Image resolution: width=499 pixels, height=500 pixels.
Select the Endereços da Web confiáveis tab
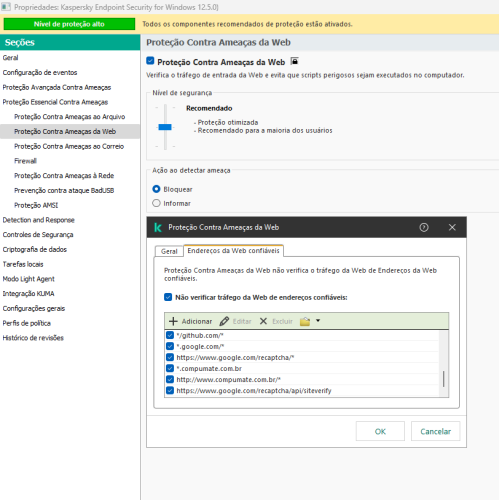point(233,251)
